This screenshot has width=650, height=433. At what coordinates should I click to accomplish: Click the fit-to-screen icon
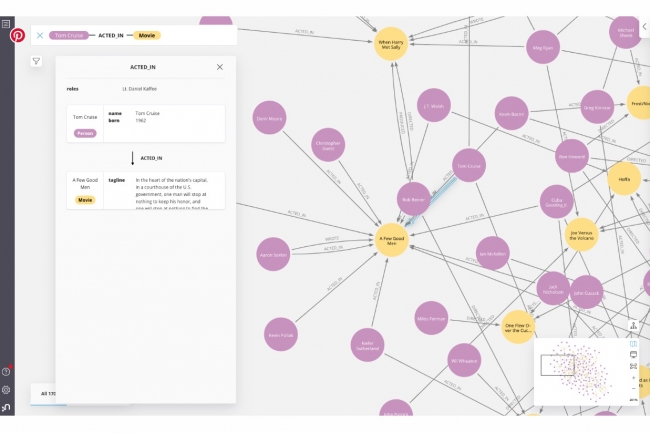click(633, 366)
